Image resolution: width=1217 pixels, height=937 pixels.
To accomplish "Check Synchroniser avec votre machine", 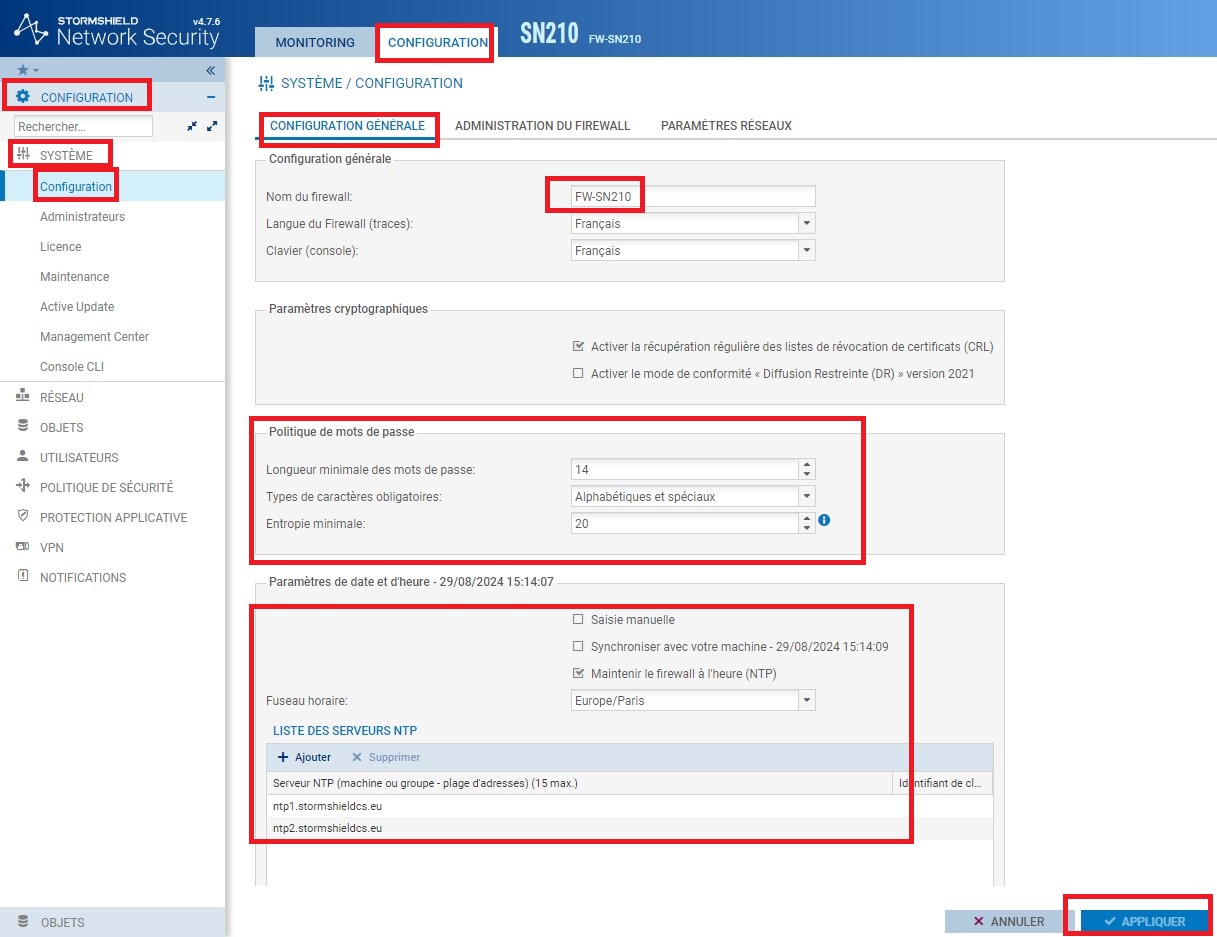I will tap(578, 647).
